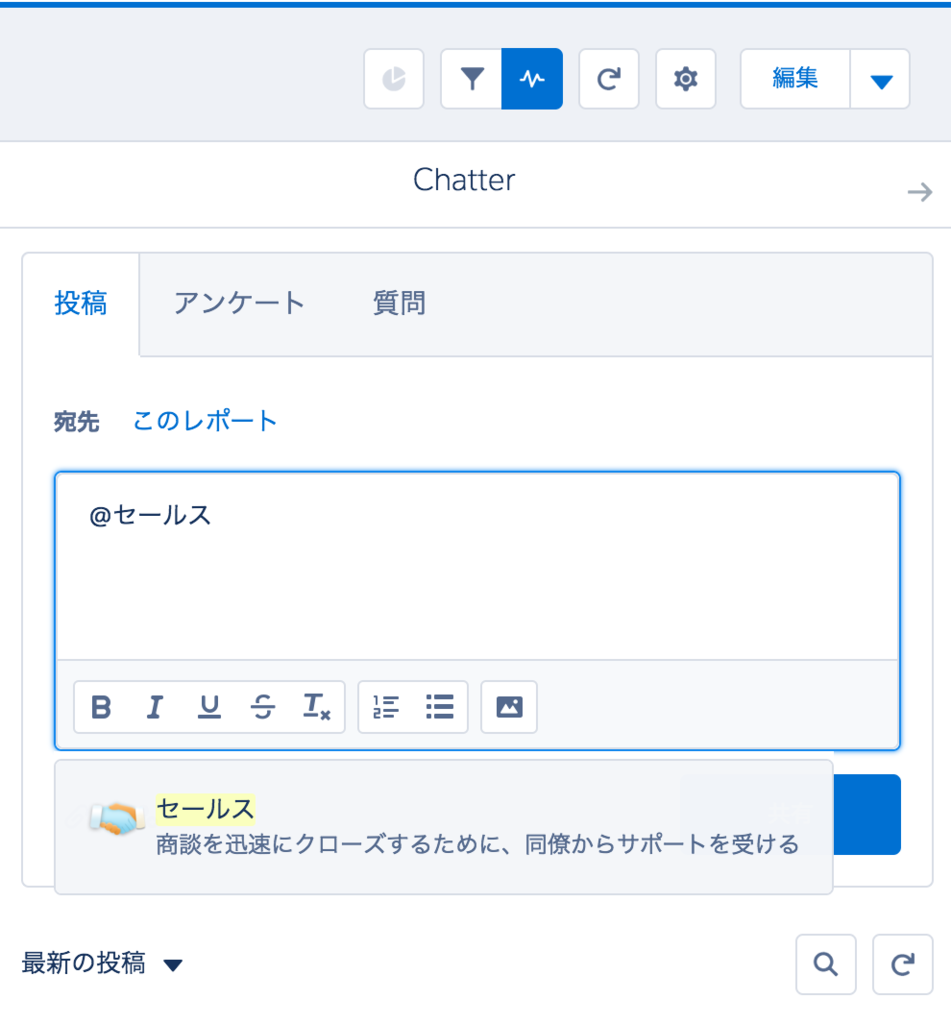Select the Chatter feed toggle icon
The image size is (951, 1024).
[531, 78]
